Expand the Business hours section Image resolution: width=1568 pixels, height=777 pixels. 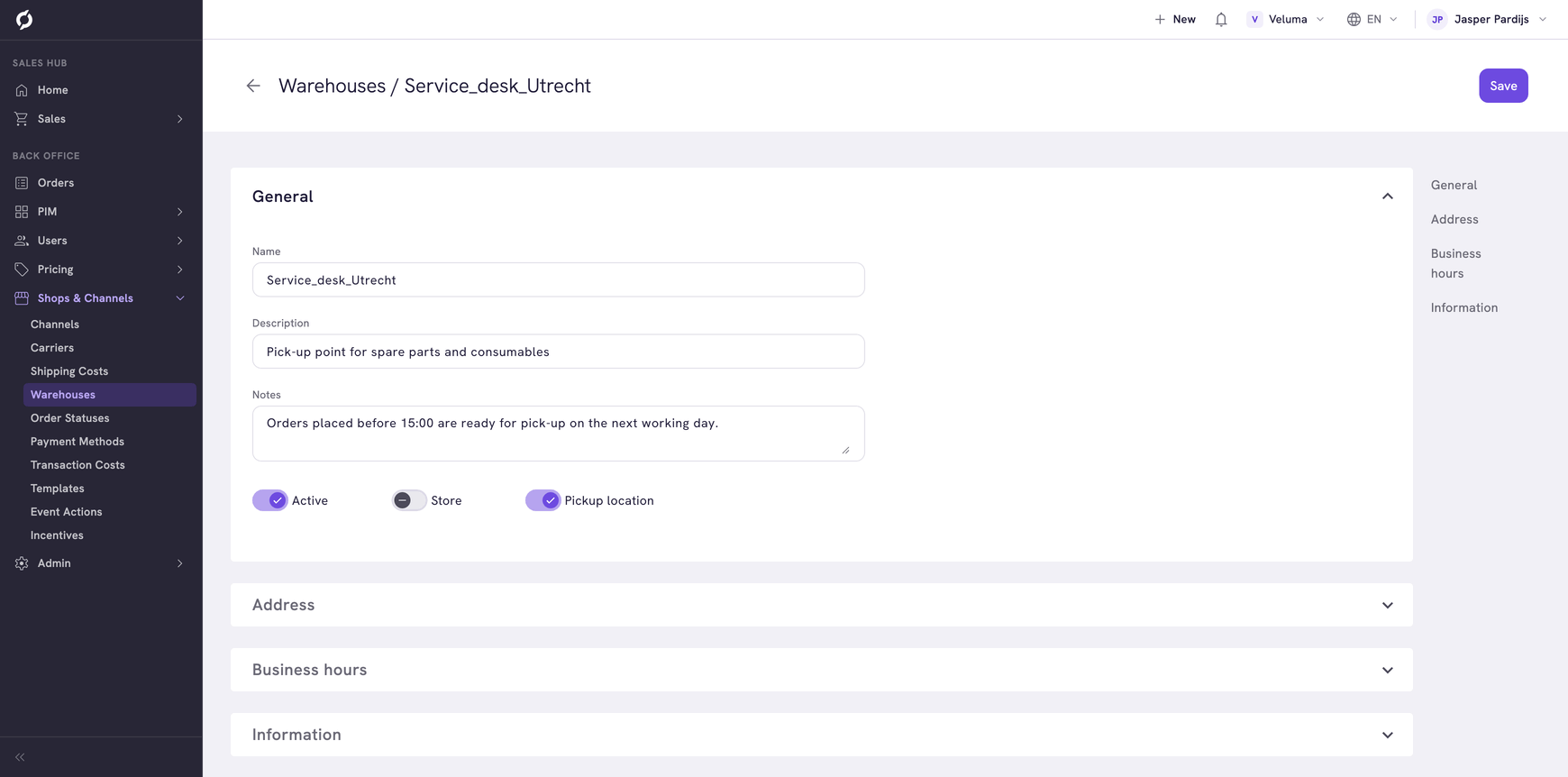(822, 670)
